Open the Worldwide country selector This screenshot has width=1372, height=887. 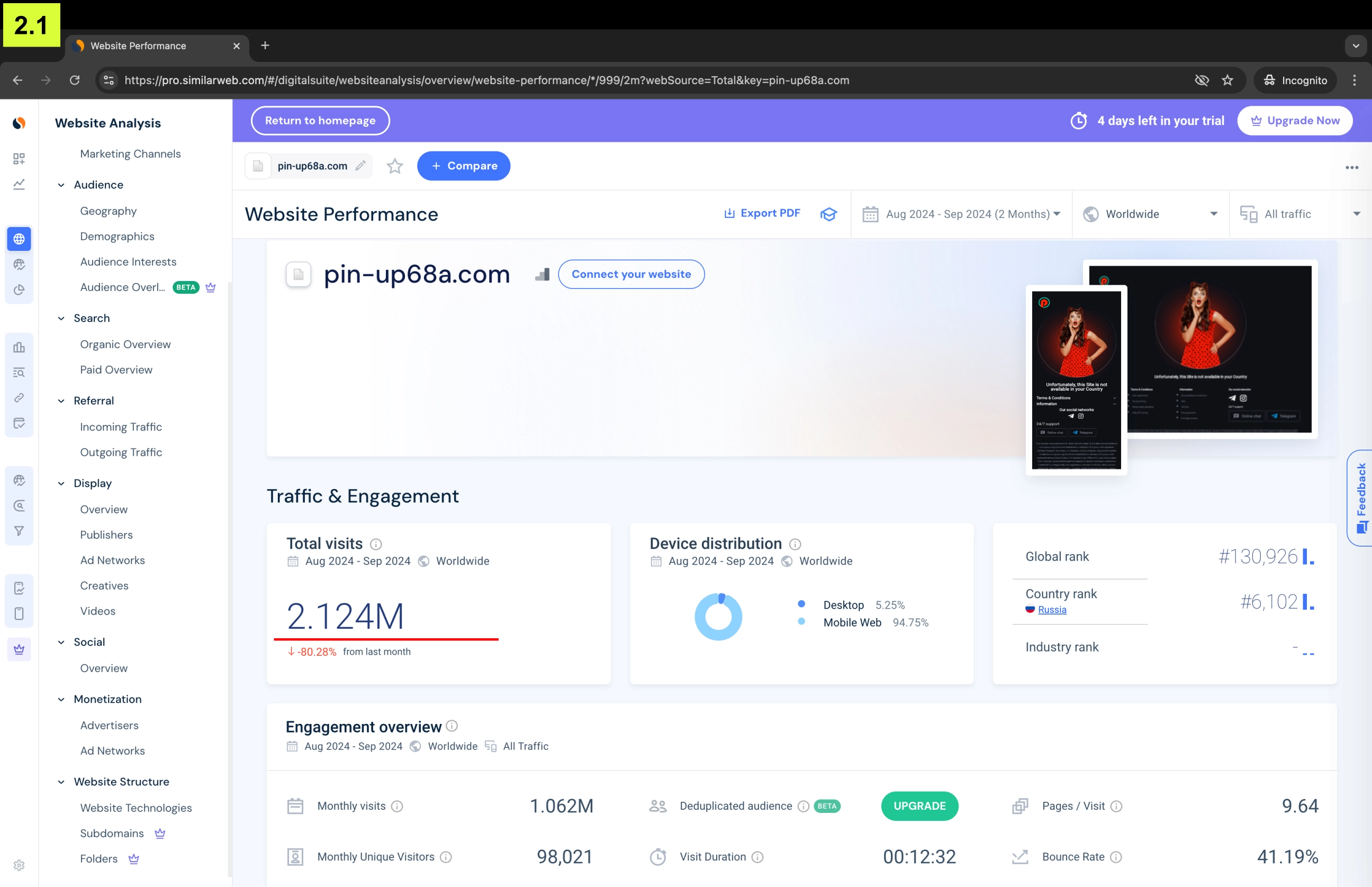(1150, 214)
